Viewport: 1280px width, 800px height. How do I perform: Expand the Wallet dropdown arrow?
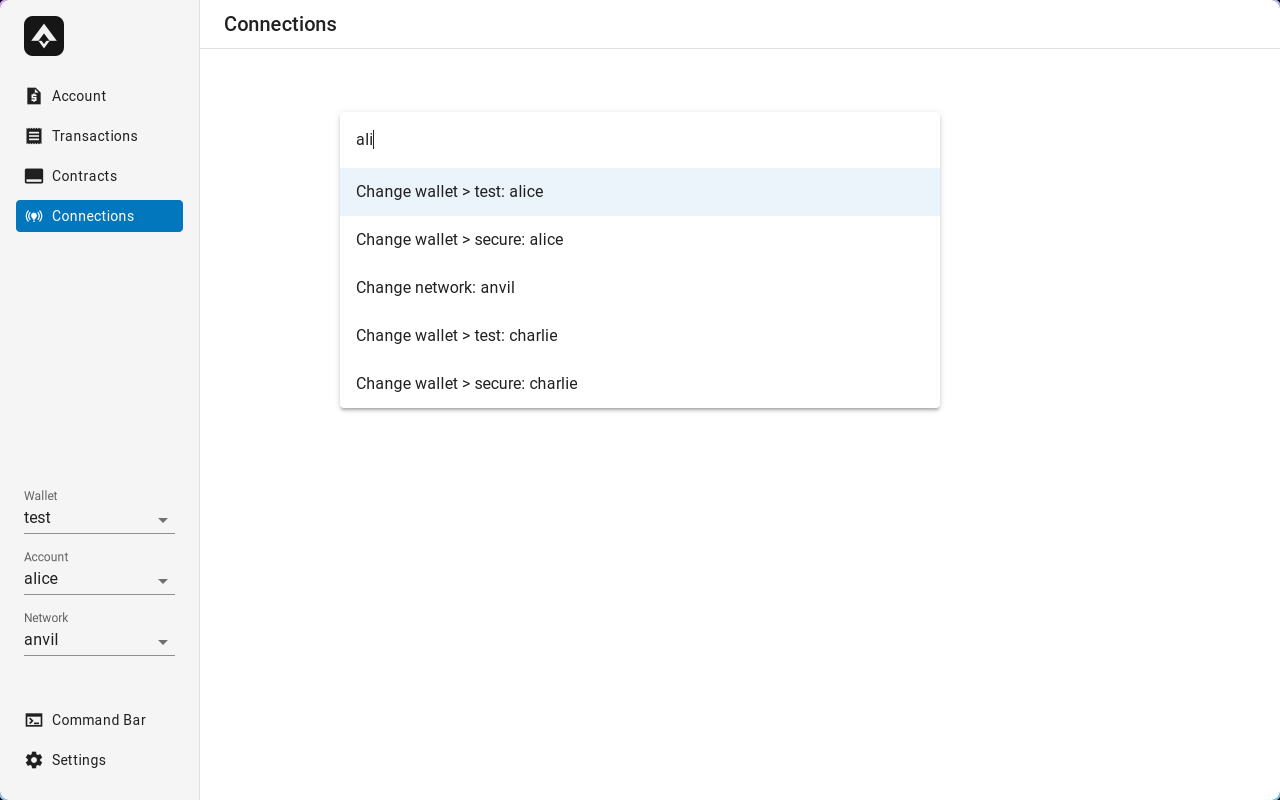coord(163,520)
